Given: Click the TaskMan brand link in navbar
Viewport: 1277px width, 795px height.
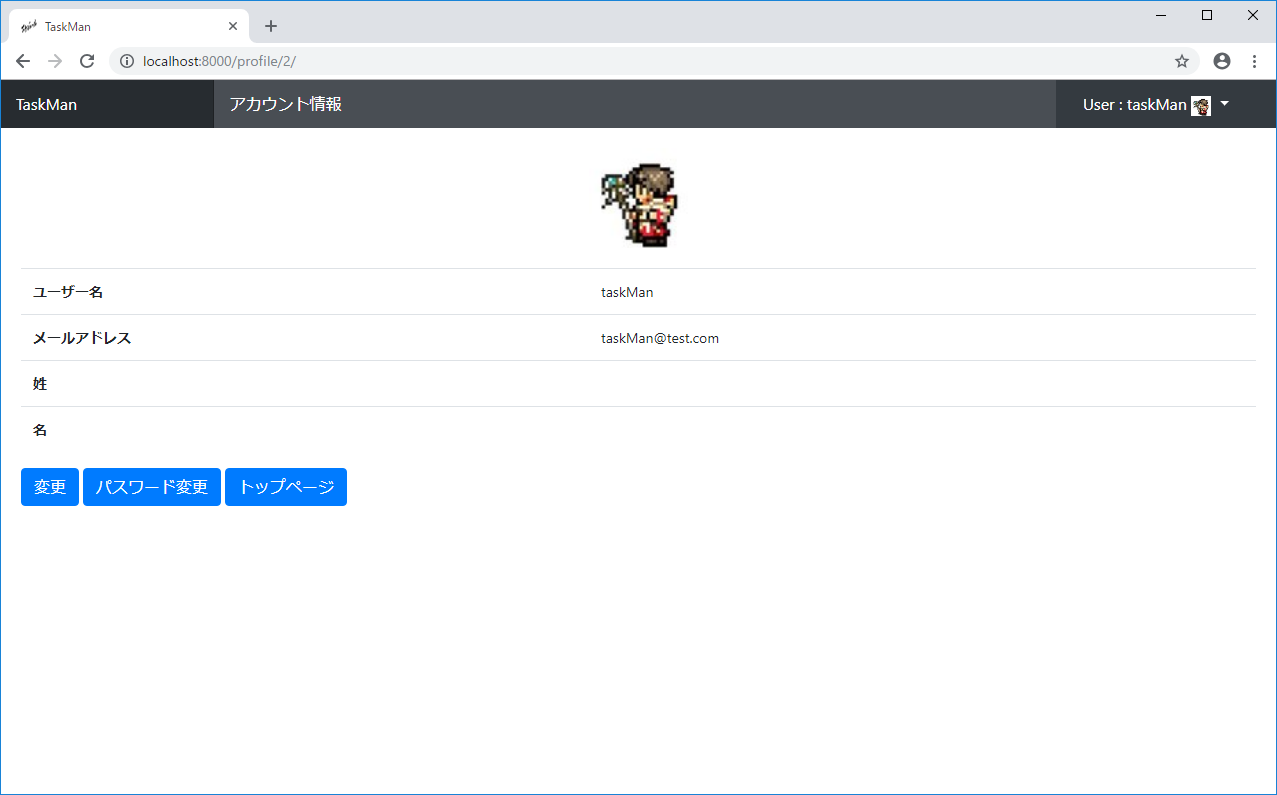Looking at the screenshot, I should click(46, 104).
